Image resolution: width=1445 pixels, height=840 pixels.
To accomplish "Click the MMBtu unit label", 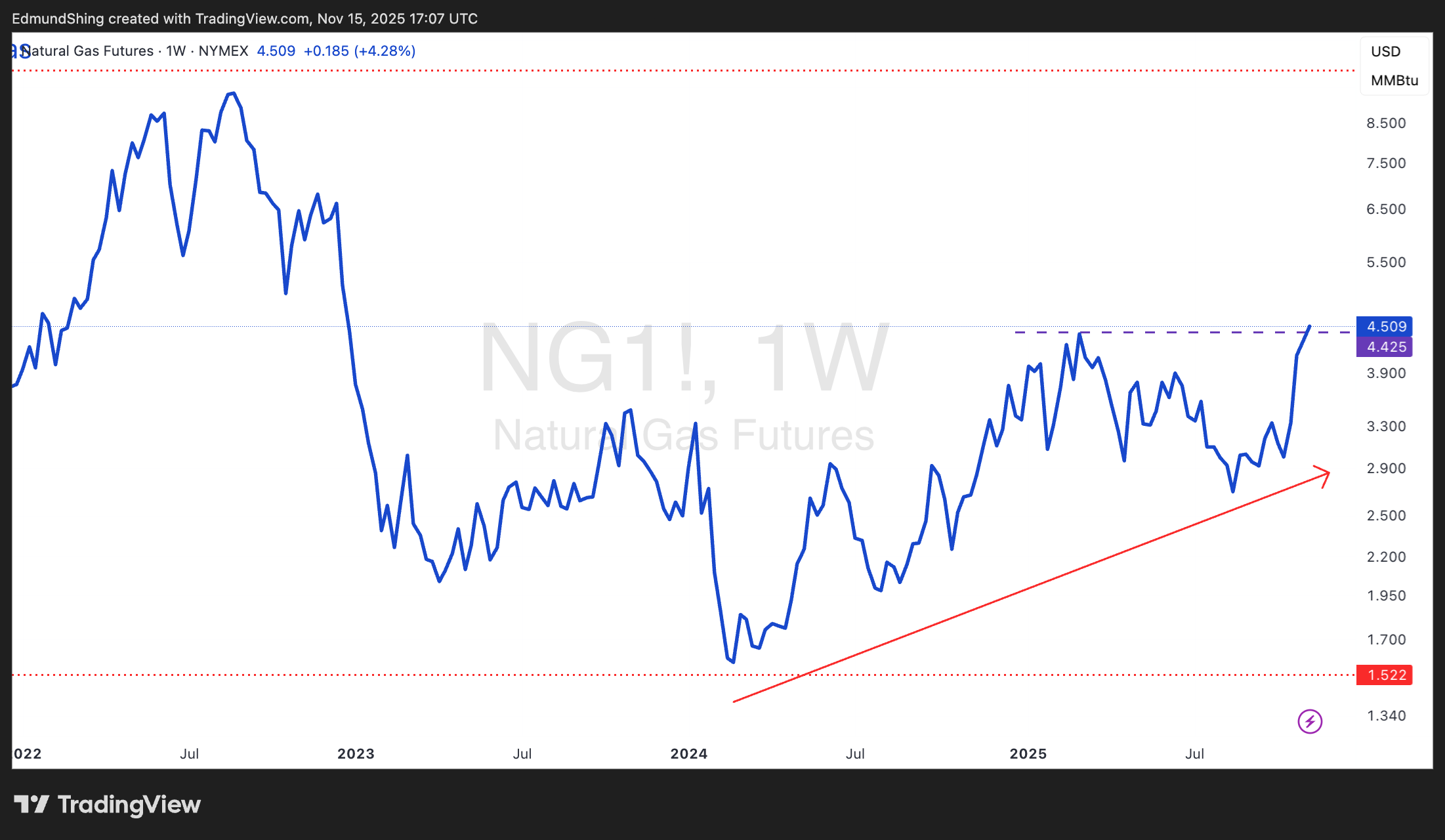I will point(1394,81).
